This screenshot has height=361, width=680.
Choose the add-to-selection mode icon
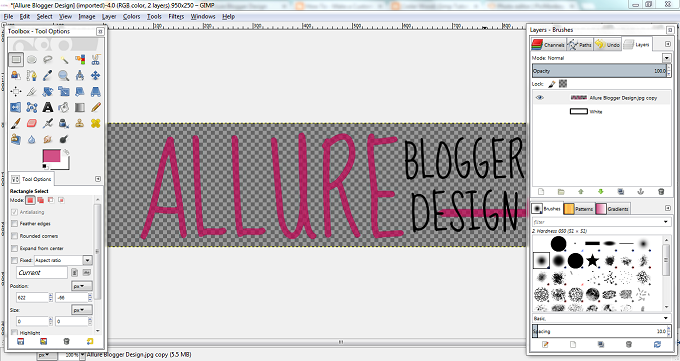(40, 200)
